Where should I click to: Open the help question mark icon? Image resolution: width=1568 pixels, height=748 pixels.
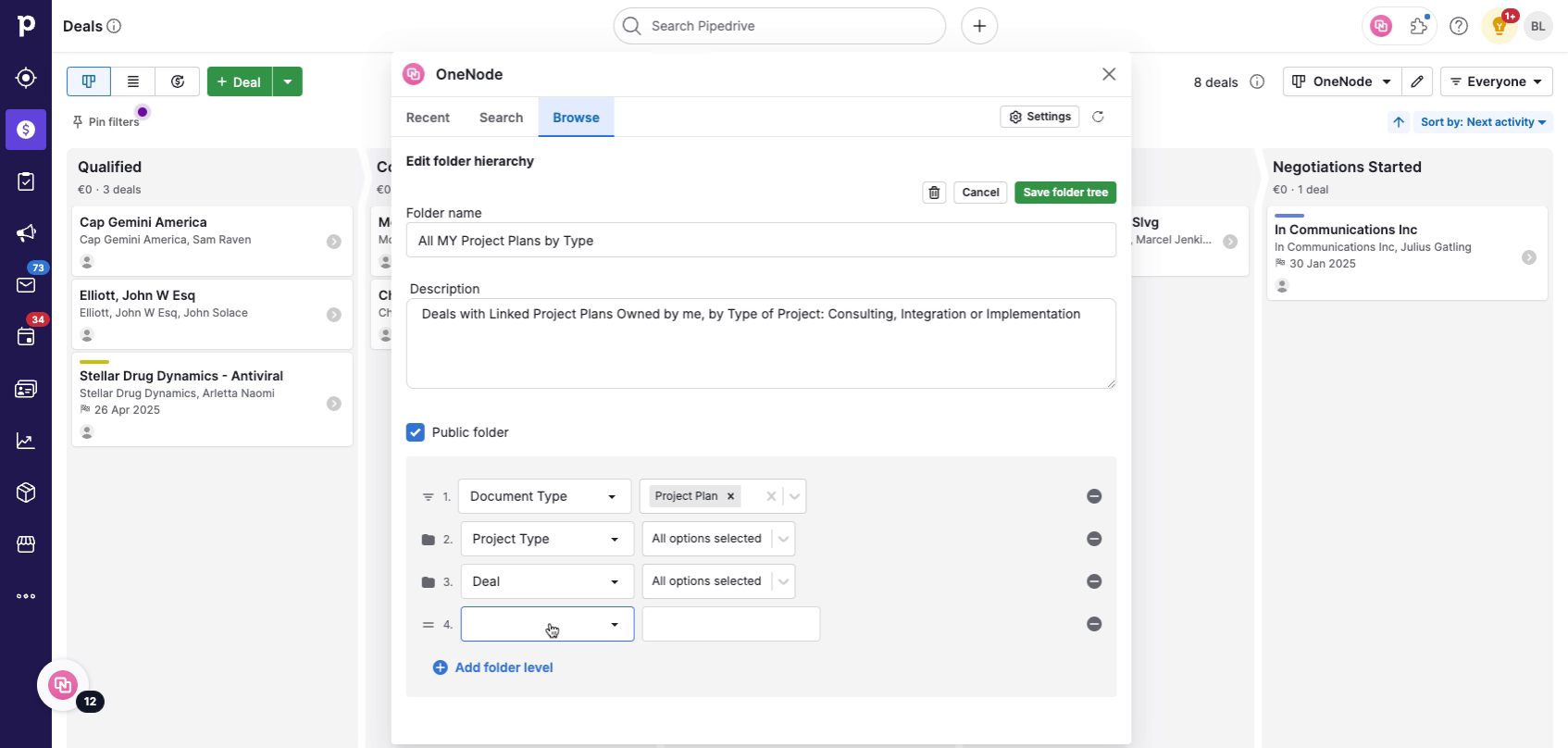(x=1459, y=26)
